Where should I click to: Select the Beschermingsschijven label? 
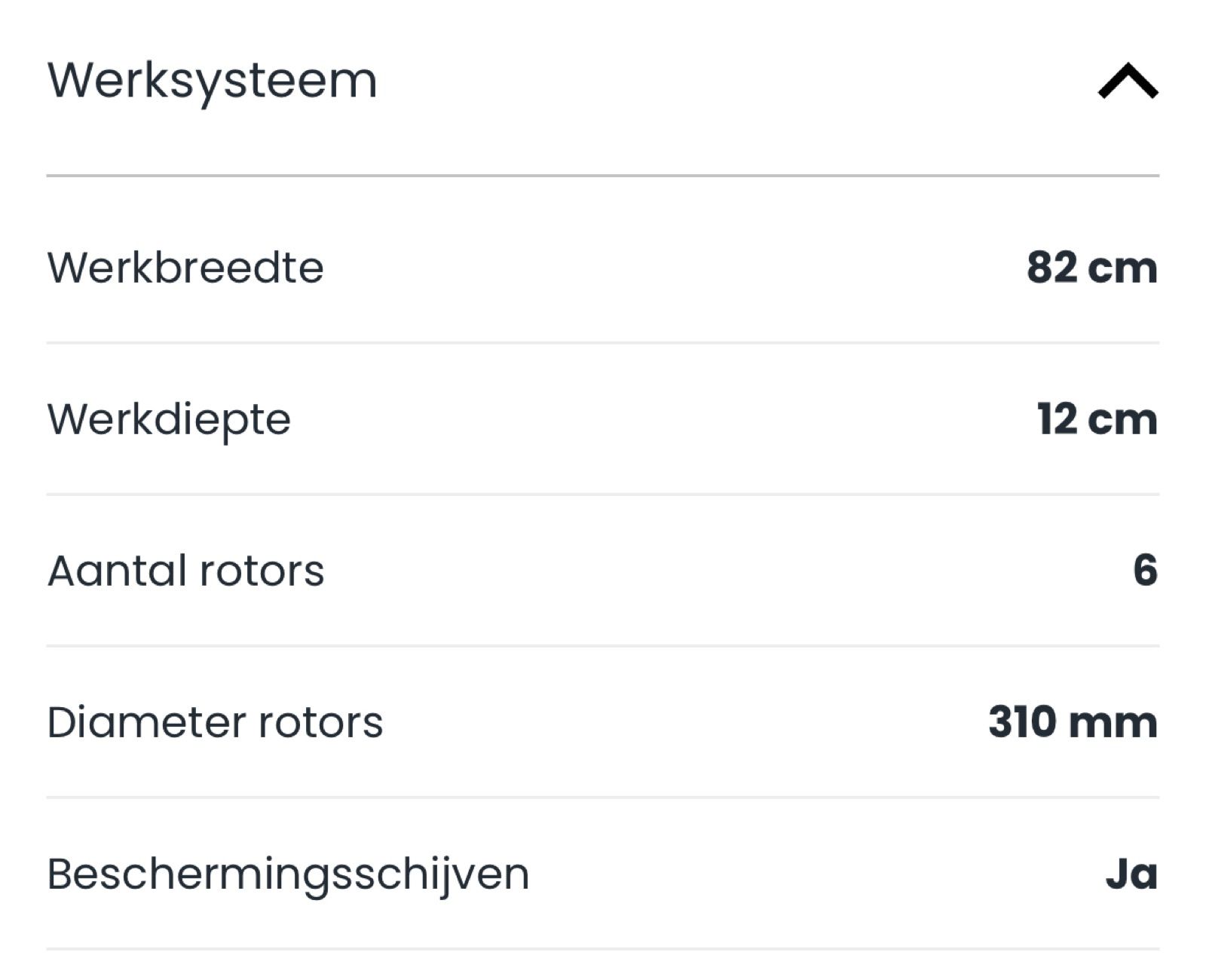288,874
